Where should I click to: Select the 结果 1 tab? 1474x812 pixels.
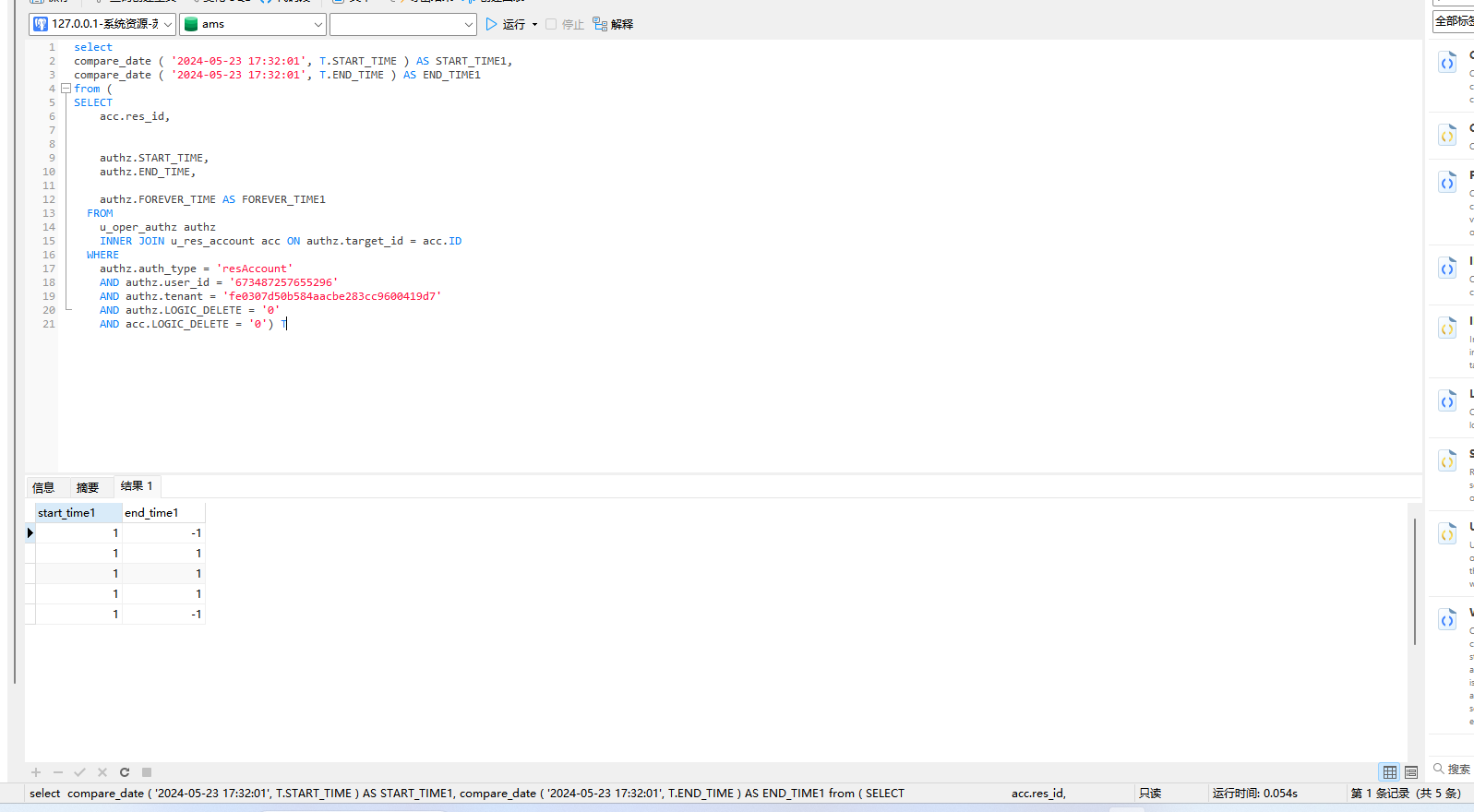coord(137,486)
